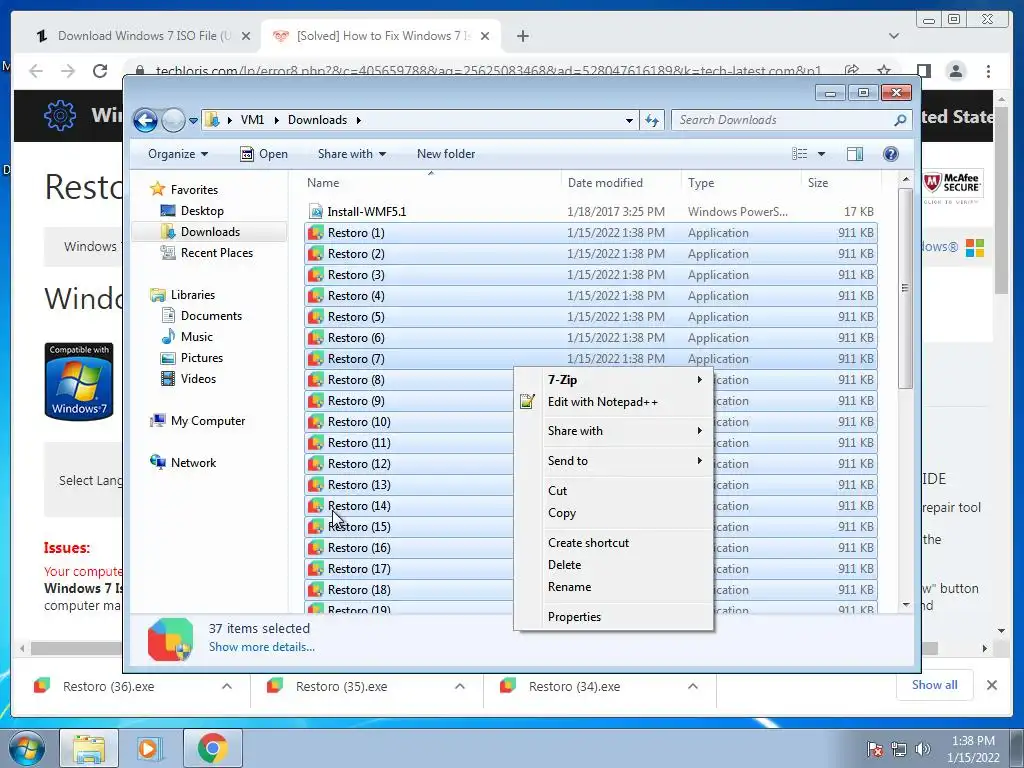This screenshot has height=768, width=1024.
Task: Click the change view icon
Action: (x=799, y=154)
